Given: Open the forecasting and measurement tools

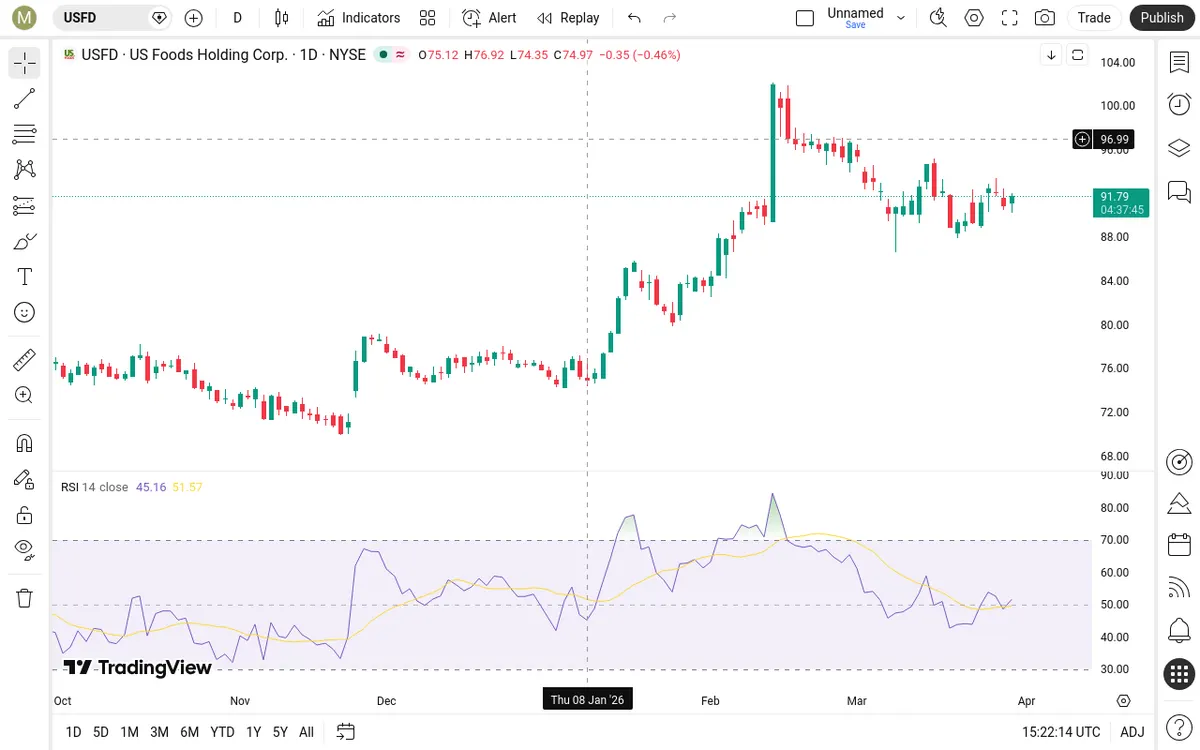Looking at the screenshot, I should 25,206.
